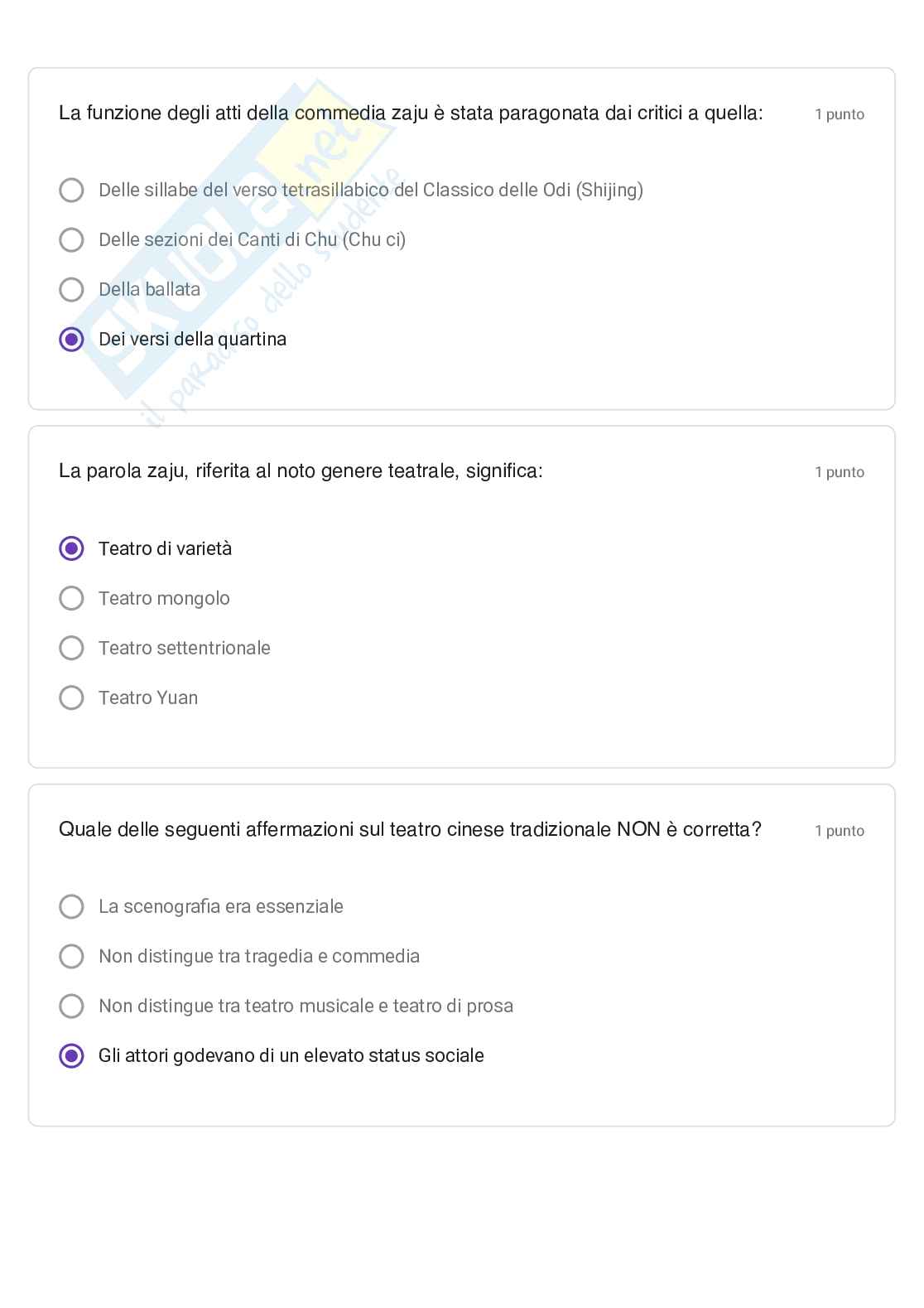Select the 'Teatro Yuan' option

pos(72,697)
